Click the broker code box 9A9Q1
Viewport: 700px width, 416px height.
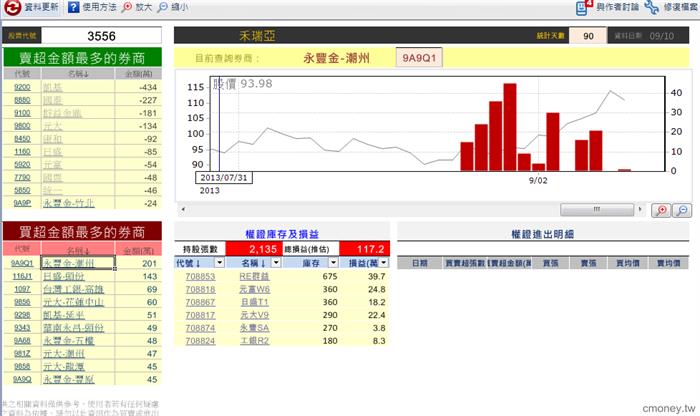(419, 58)
